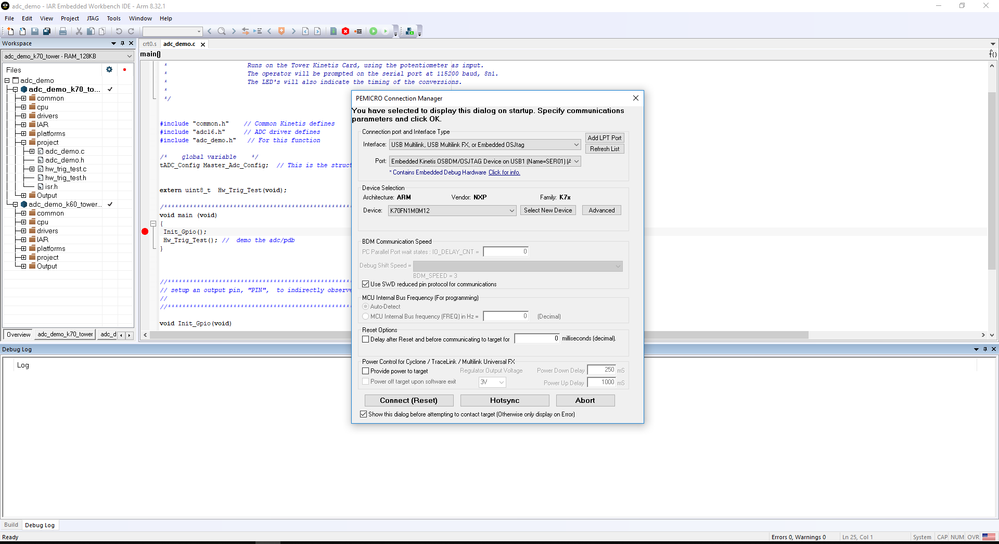Click the green Download and Debug icon
Viewport: 999px width, 544px height.
[x=373, y=31]
